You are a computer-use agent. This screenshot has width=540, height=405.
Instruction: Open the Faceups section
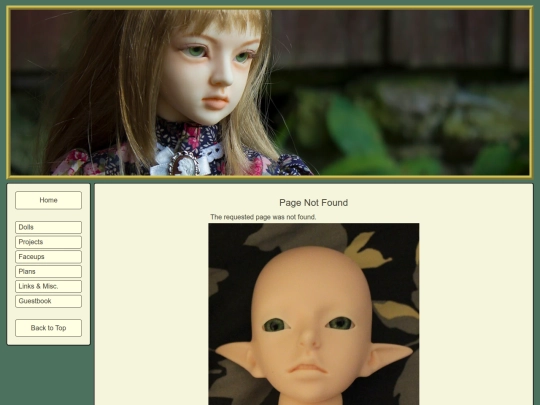point(48,257)
